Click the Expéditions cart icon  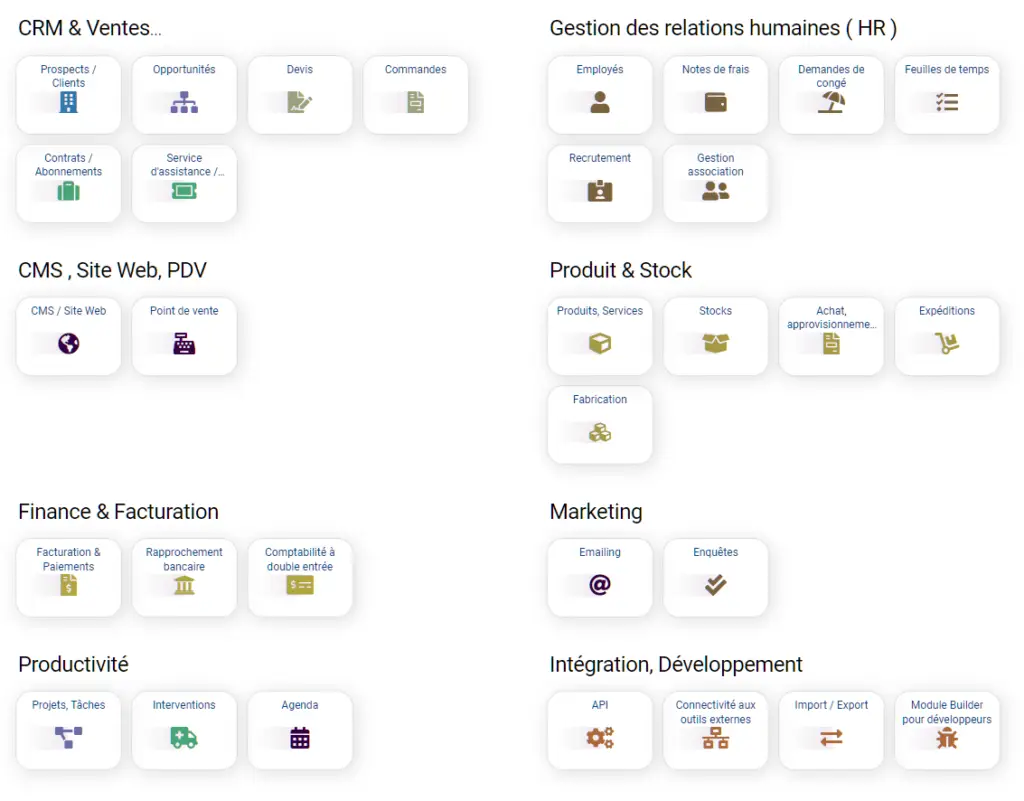pos(947,344)
